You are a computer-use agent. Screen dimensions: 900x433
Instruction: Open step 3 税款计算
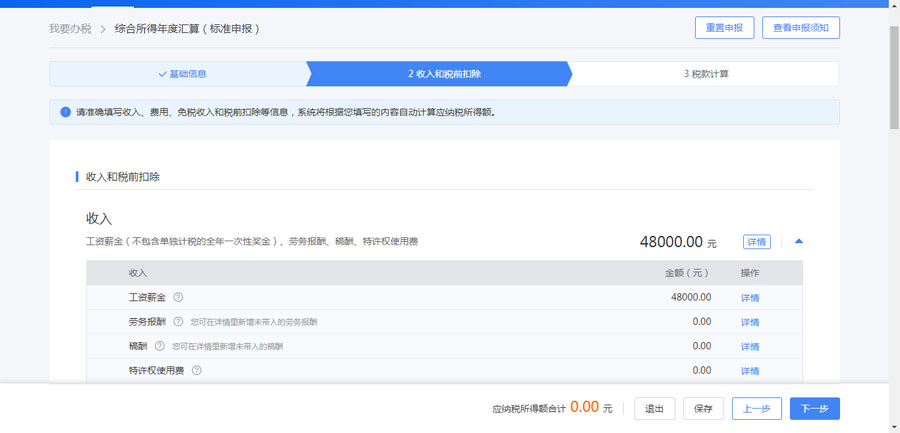(x=704, y=74)
